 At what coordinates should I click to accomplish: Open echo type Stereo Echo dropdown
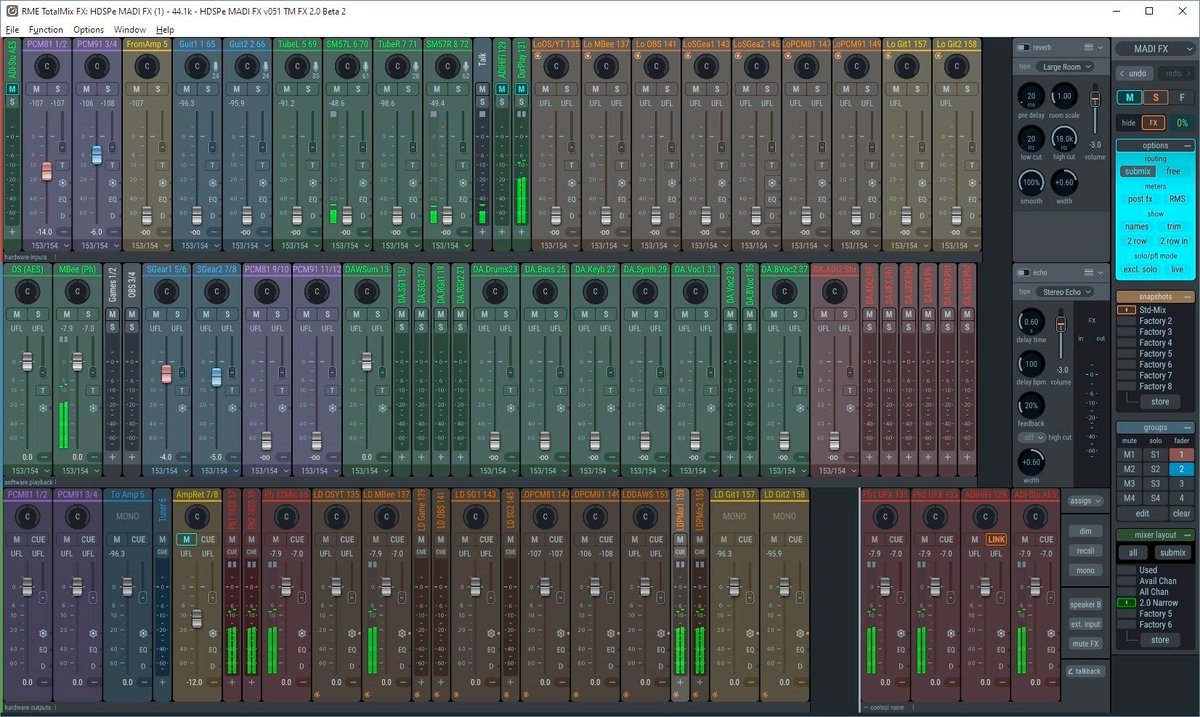[1065, 292]
